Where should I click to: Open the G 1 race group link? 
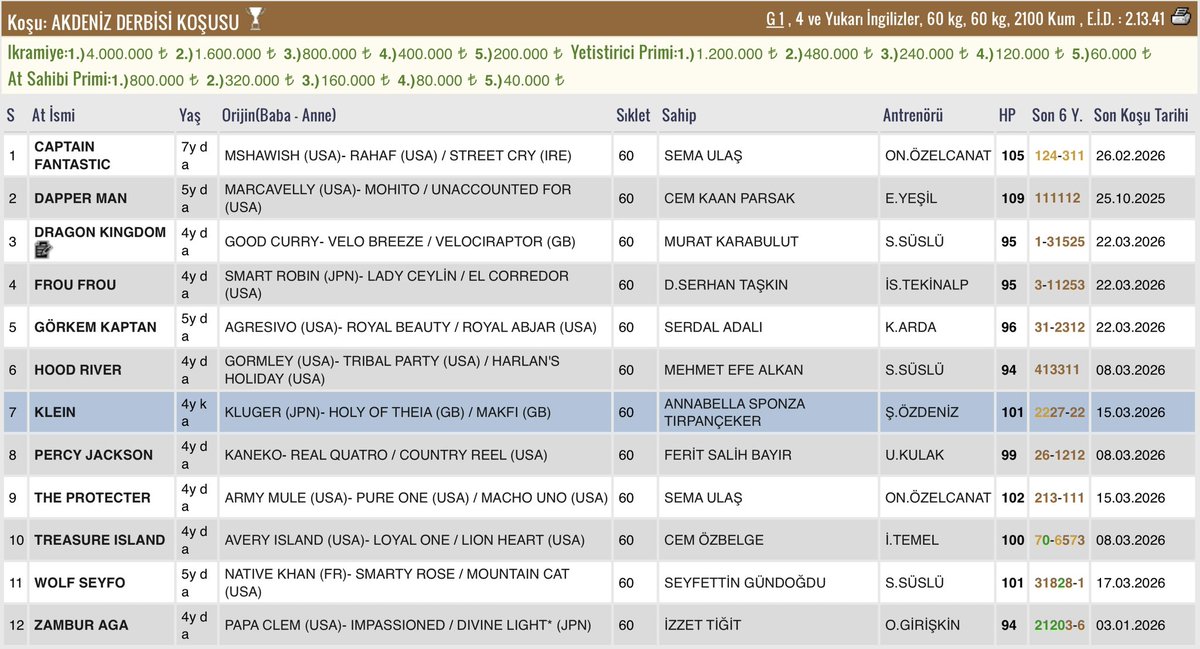pos(775,17)
